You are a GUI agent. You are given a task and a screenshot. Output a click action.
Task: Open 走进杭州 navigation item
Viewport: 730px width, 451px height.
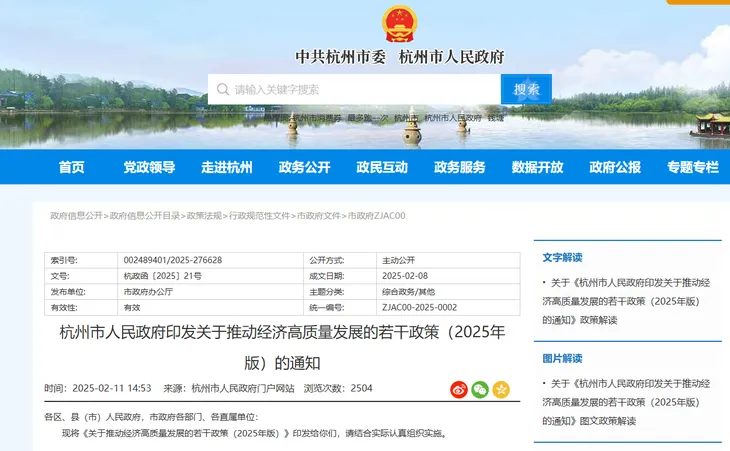[227, 167]
